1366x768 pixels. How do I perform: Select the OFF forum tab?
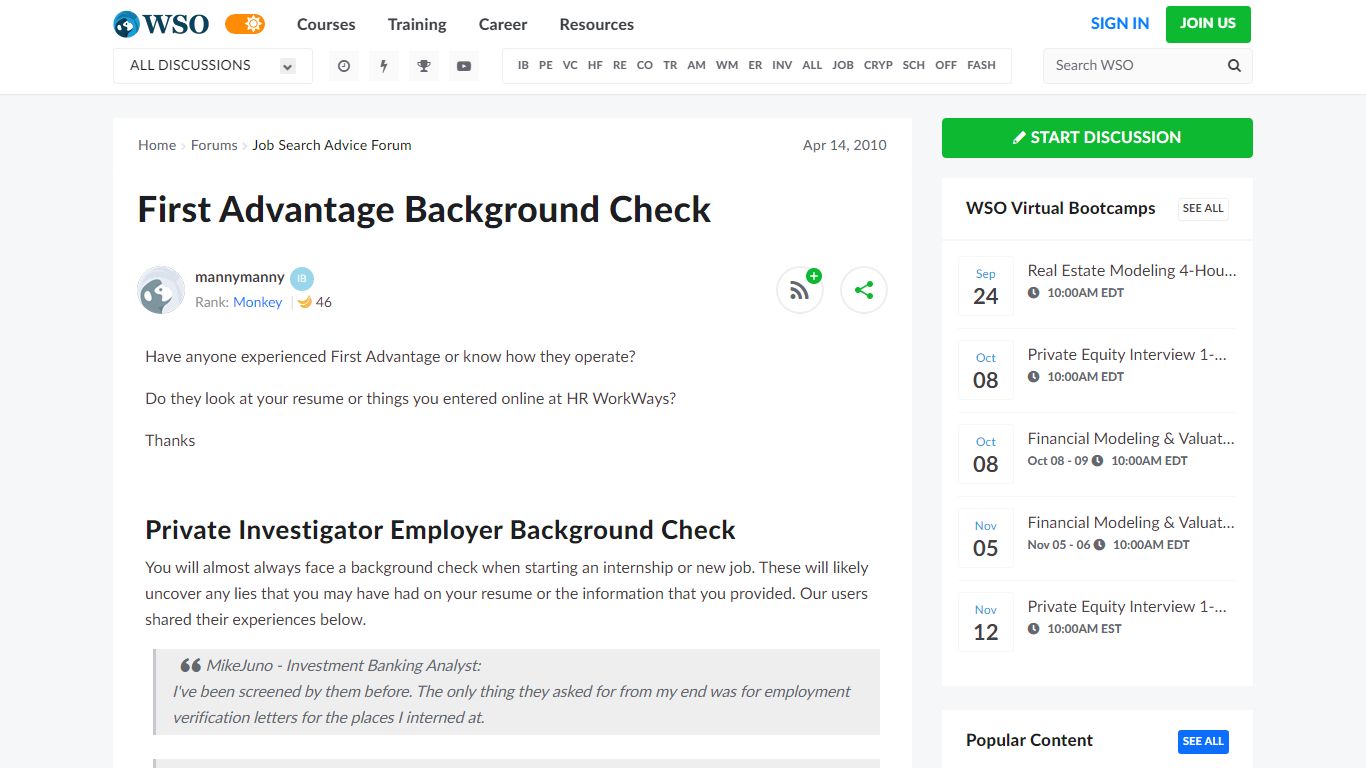(x=946, y=65)
